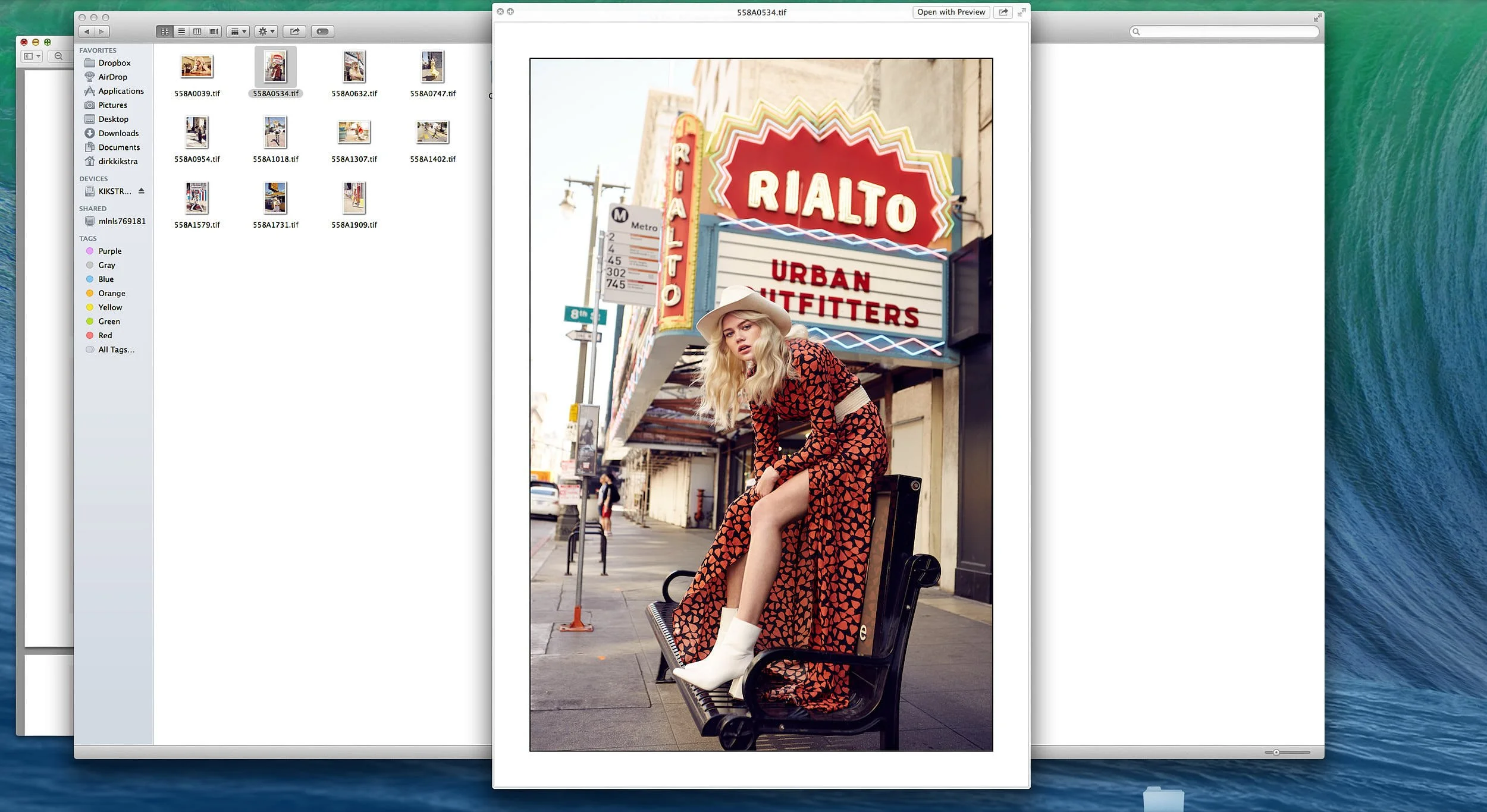The height and width of the screenshot is (812, 1487).
Task: Eject the KIKSTR device
Action: click(x=142, y=191)
